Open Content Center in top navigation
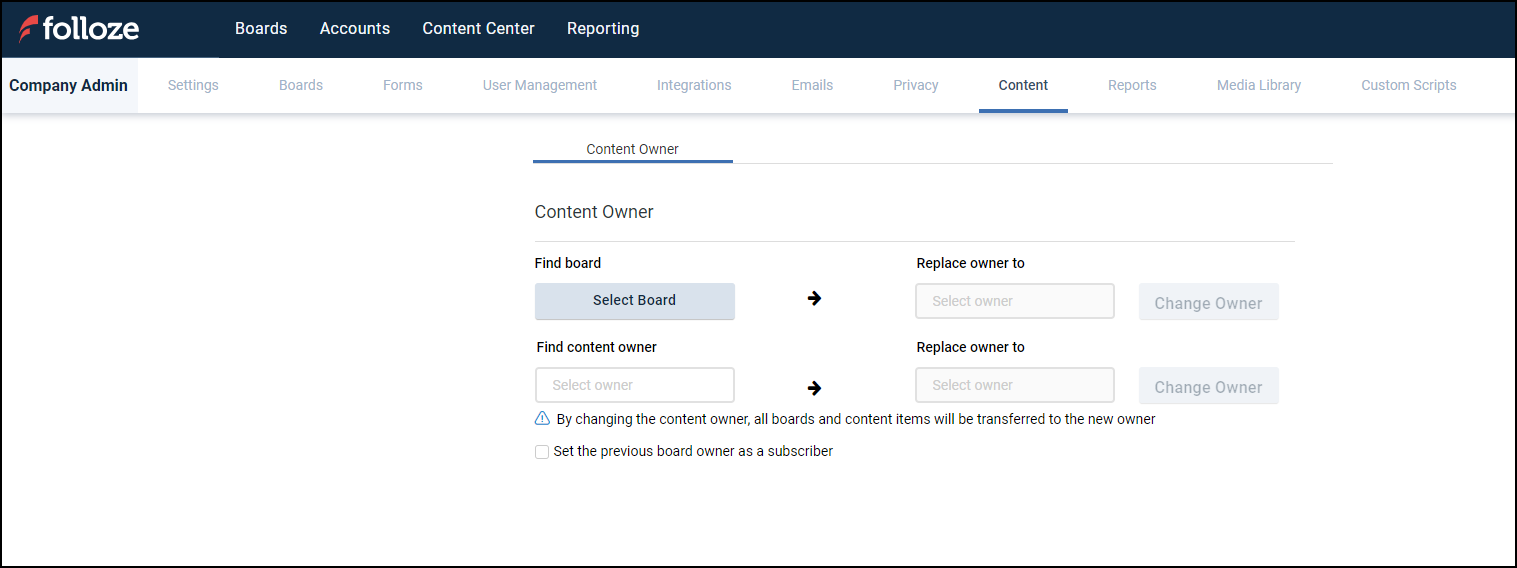Screen dimensions: 1517x568 pyautogui.click(x=478, y=29)
